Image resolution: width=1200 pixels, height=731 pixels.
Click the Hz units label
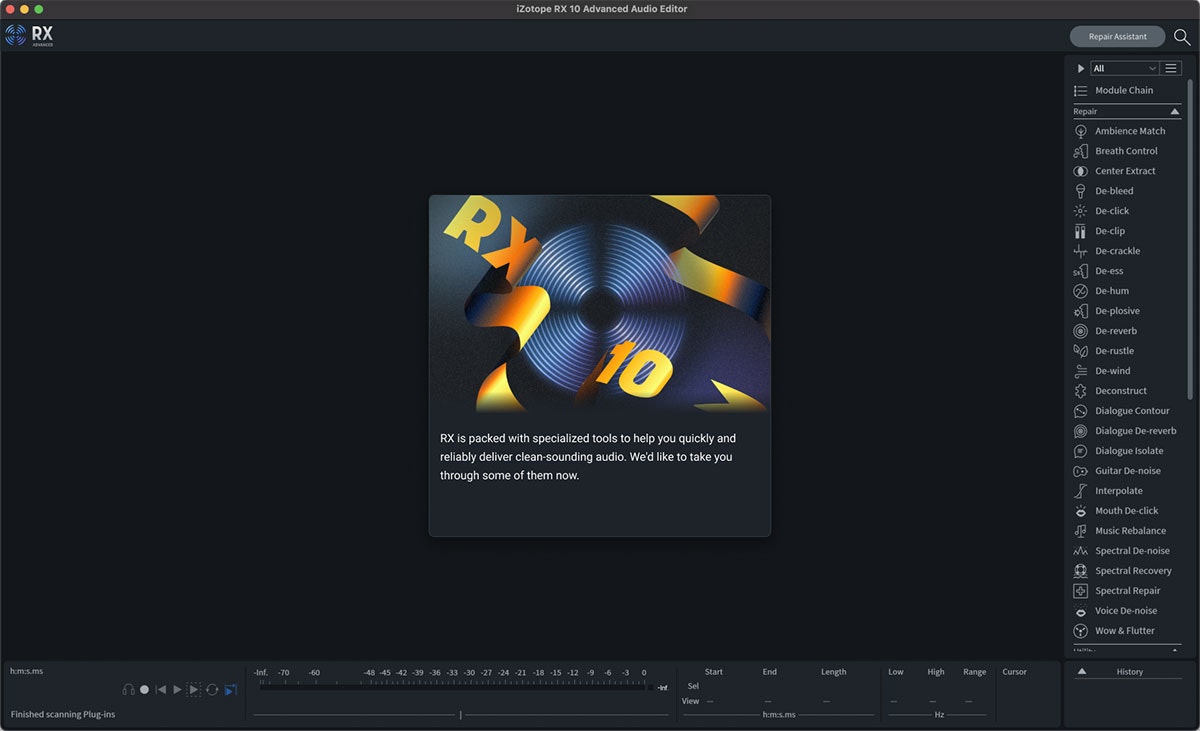pos(939,715)
